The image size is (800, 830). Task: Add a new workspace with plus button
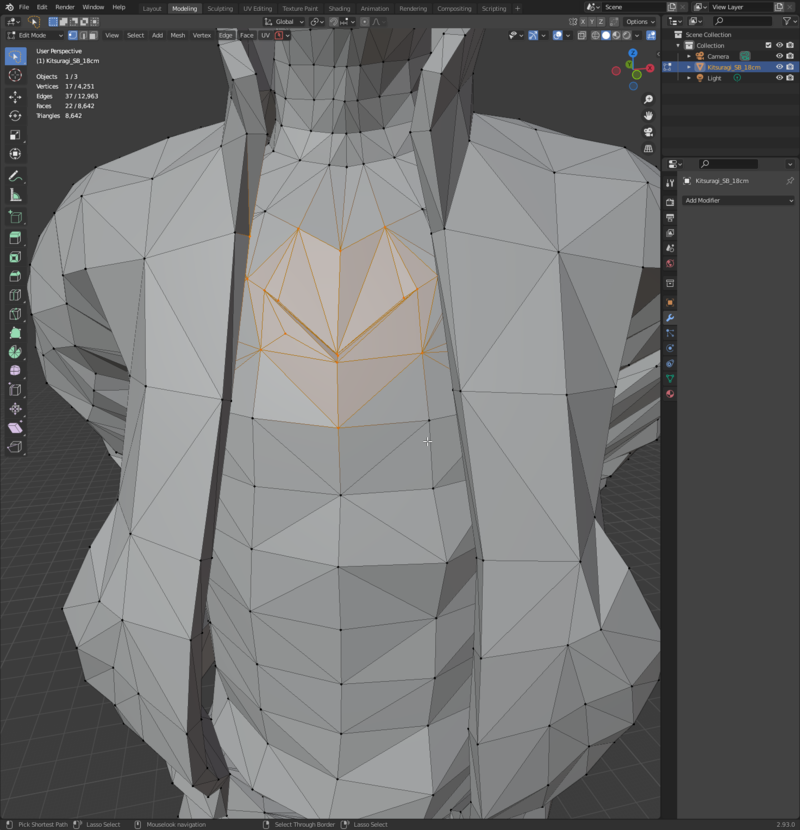coord(517,8)
